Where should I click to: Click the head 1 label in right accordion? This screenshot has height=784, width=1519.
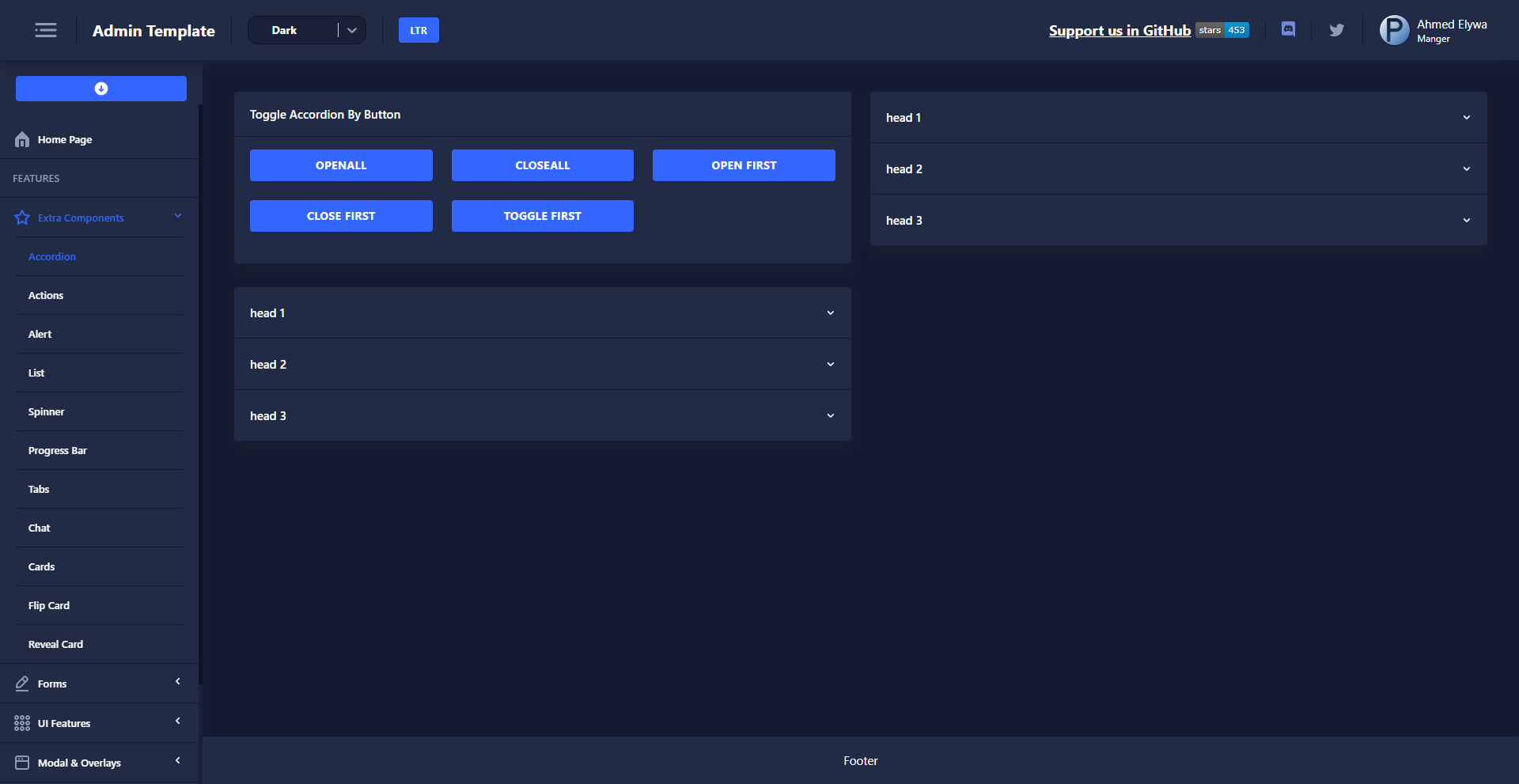(x=903, y=117)
